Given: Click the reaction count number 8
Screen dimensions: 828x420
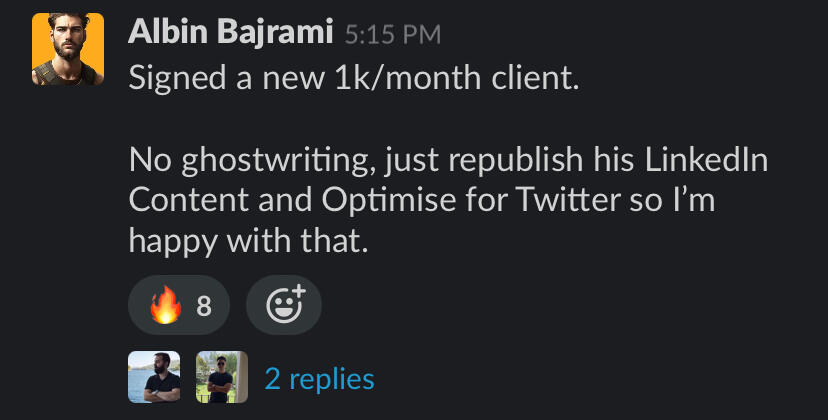Looking at the screenshot, I should (204, 306).
